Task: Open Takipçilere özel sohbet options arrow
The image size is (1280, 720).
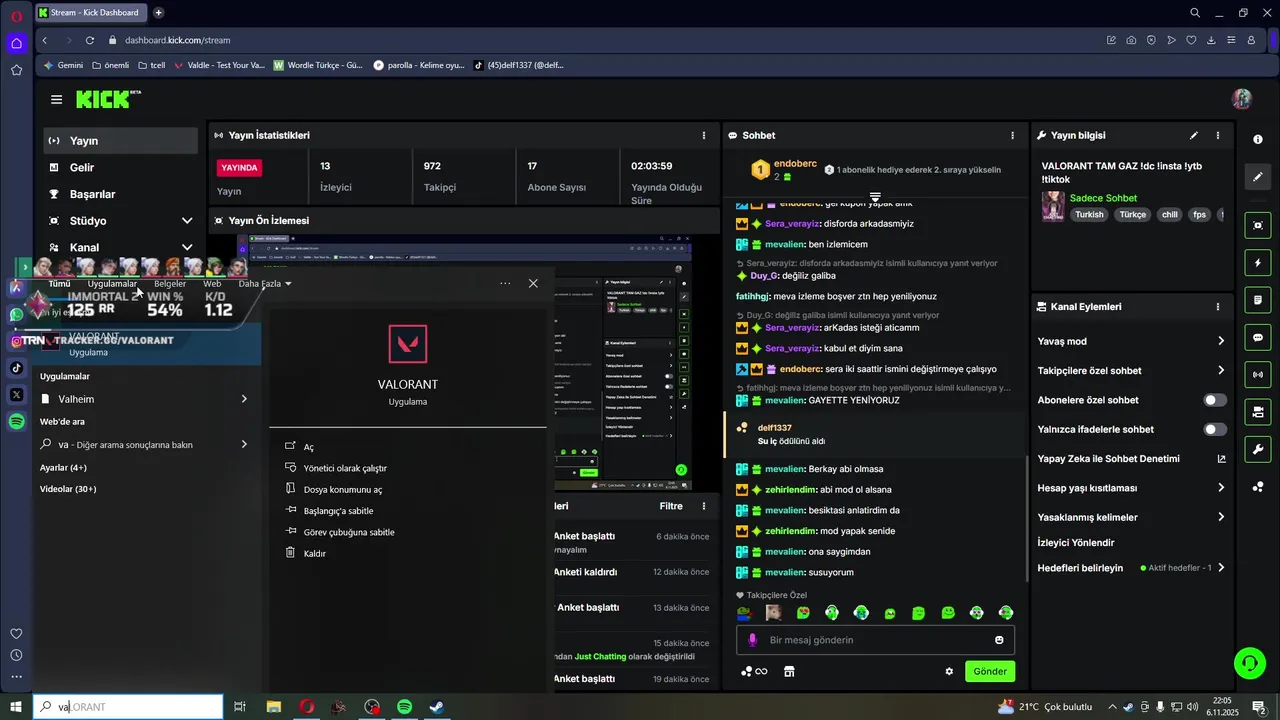Action: (1220, 370)
